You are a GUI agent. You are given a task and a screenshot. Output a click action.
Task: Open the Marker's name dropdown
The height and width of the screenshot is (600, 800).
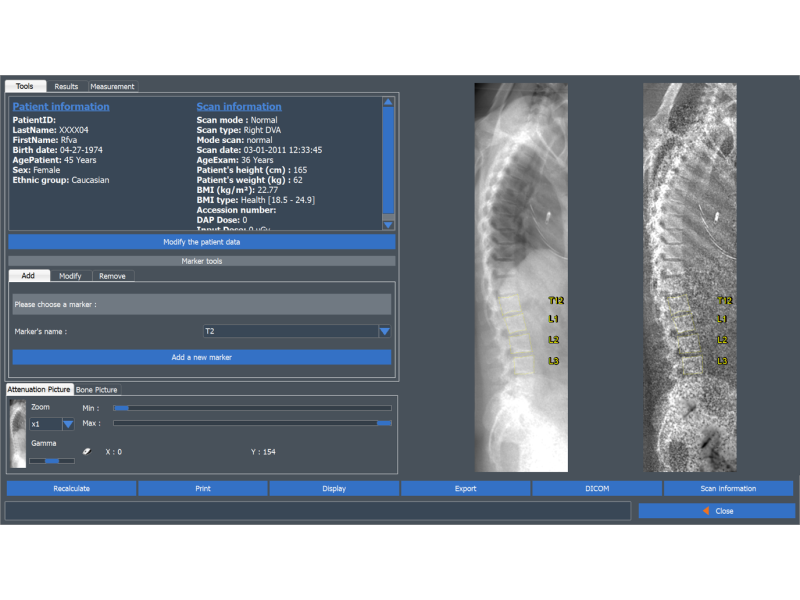pyautogui.click(x=384, y=331)
